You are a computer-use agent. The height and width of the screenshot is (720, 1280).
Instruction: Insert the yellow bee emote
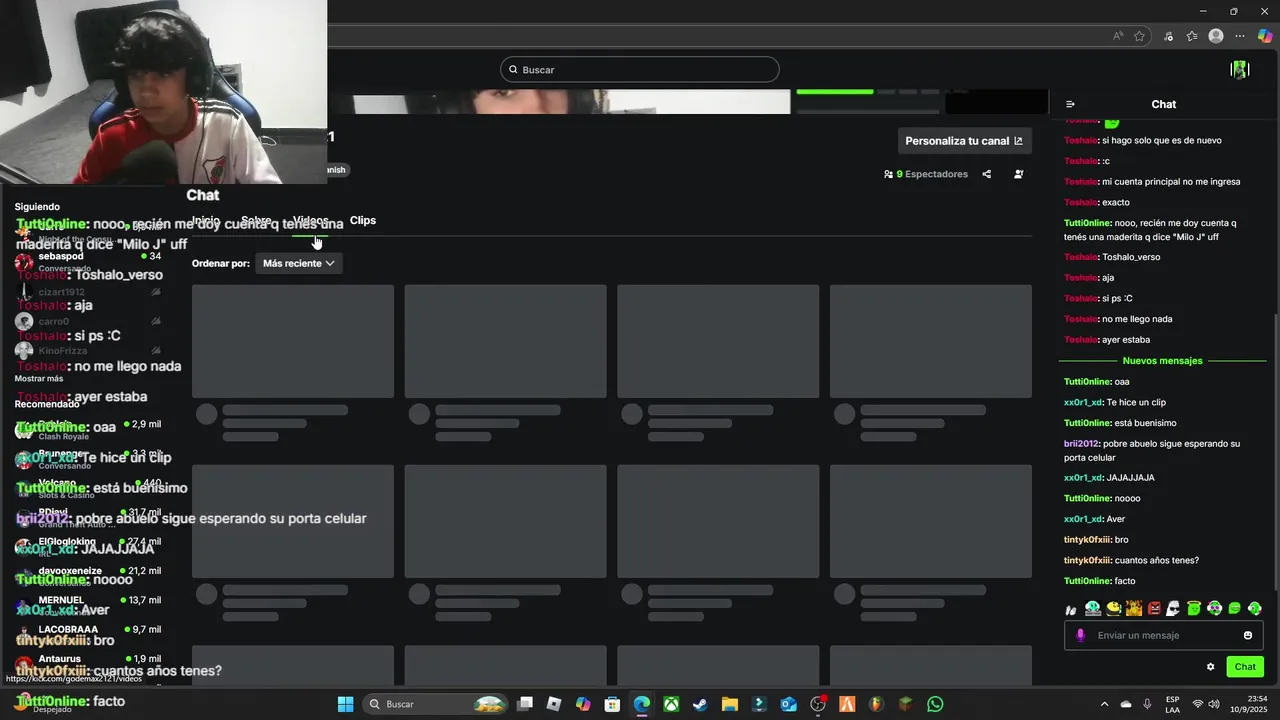[1113, 608]
